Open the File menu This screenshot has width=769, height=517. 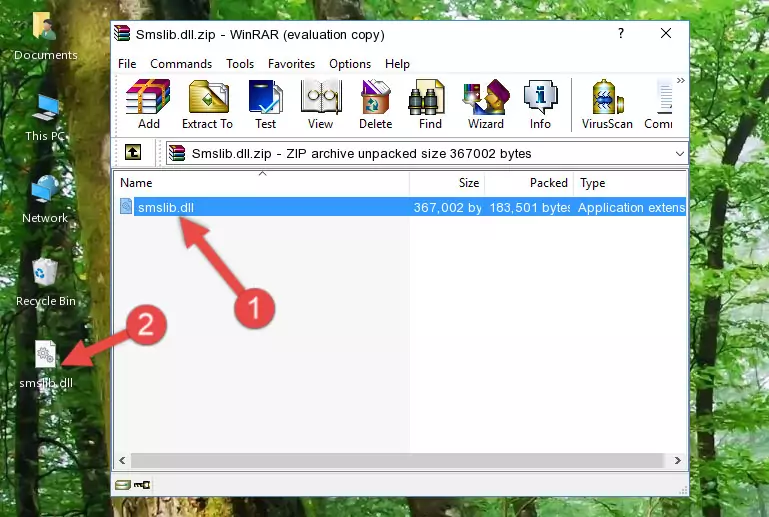pos(127,64)
